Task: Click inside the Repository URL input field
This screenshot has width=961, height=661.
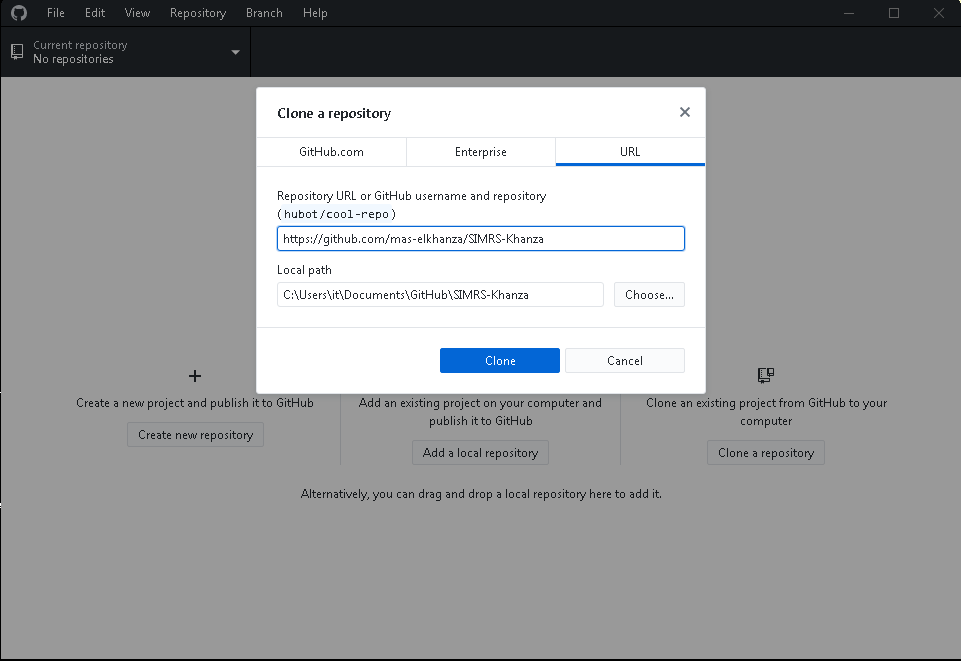Action: [480, 238]
